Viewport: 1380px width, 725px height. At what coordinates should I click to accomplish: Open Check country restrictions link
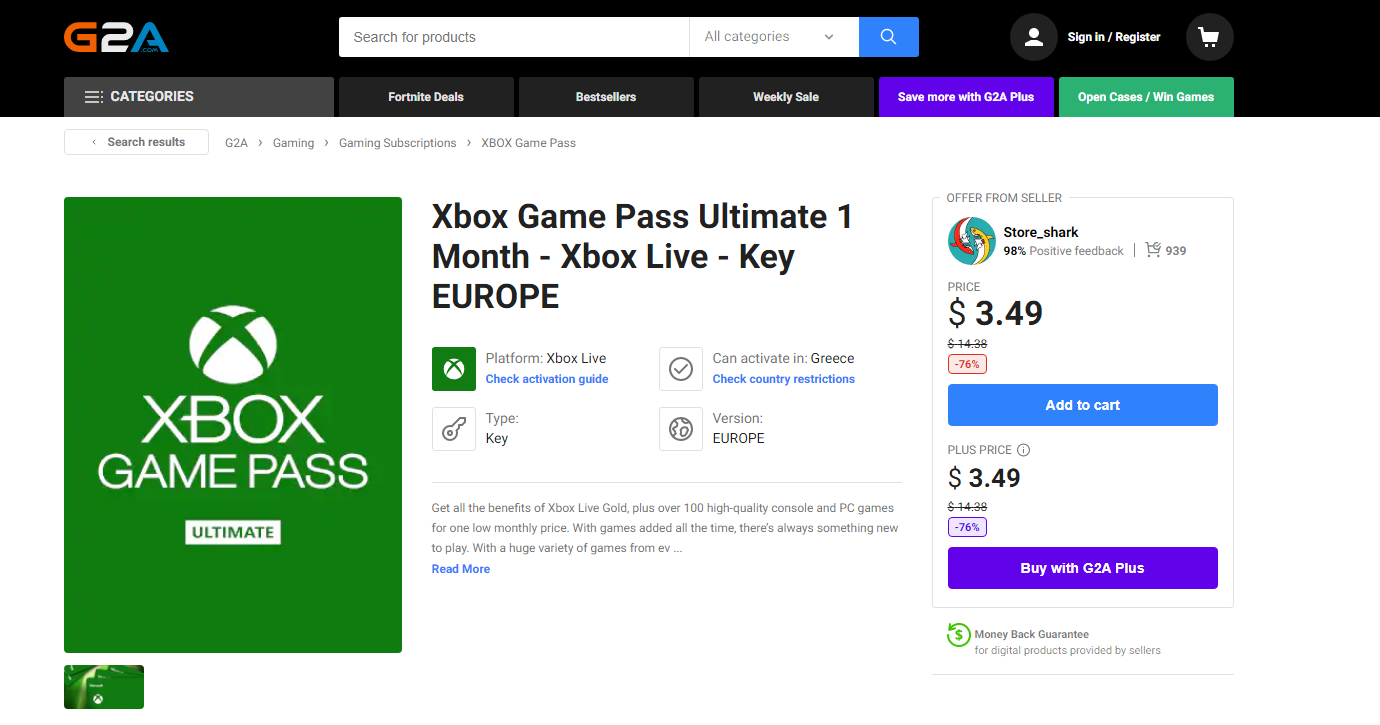point(784,379)
